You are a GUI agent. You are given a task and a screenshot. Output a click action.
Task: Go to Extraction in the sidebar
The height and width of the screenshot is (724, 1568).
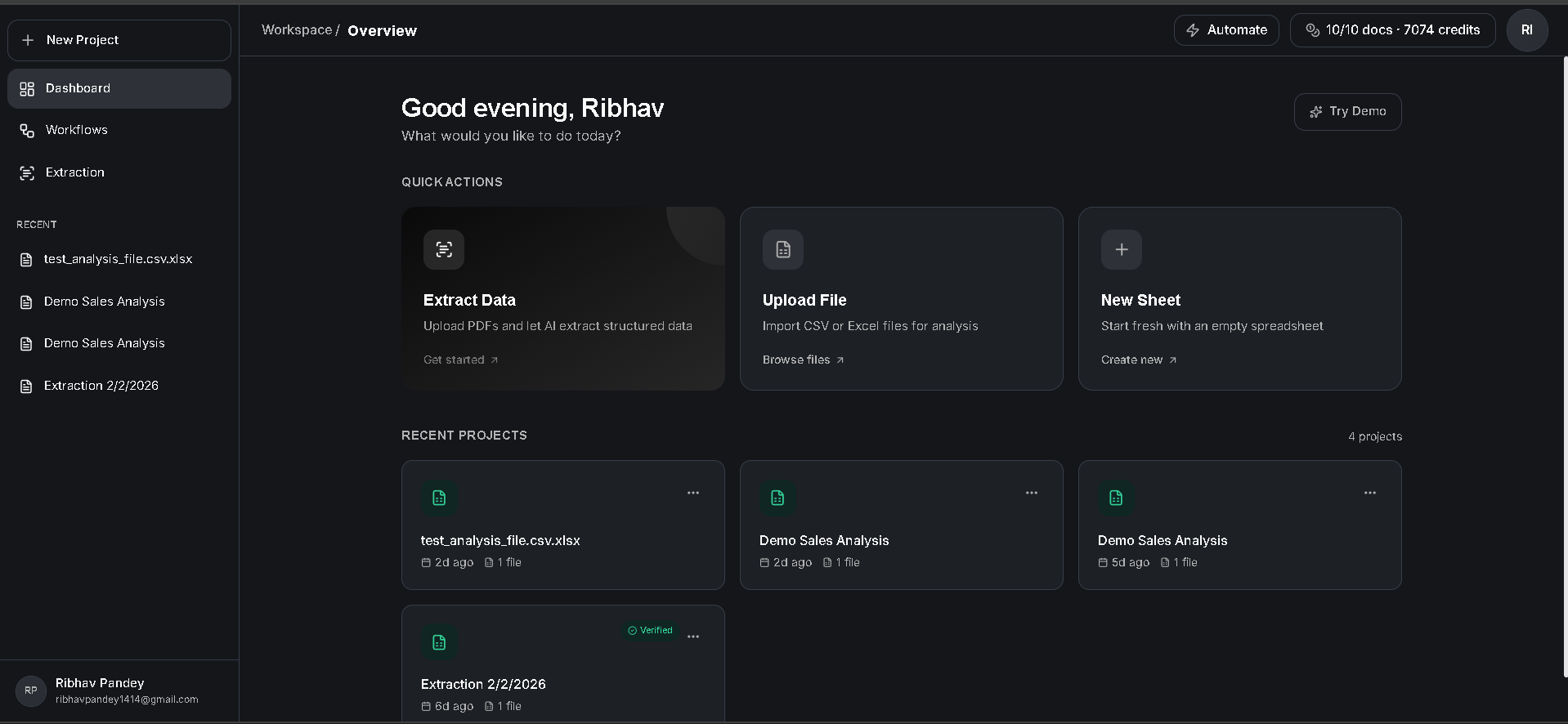[74, 172]
